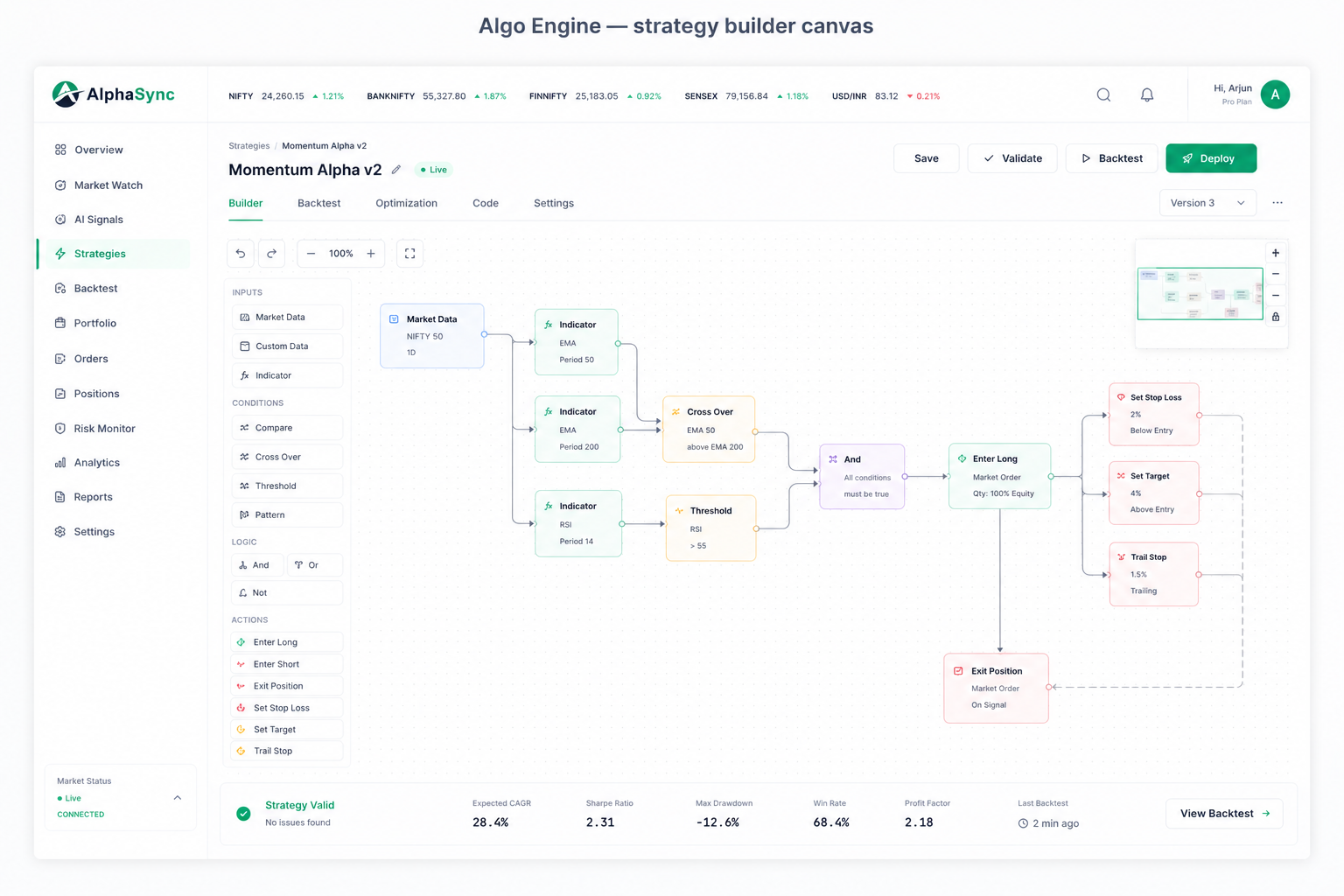Toggle fullscreen fit view icon

point(409,254)
